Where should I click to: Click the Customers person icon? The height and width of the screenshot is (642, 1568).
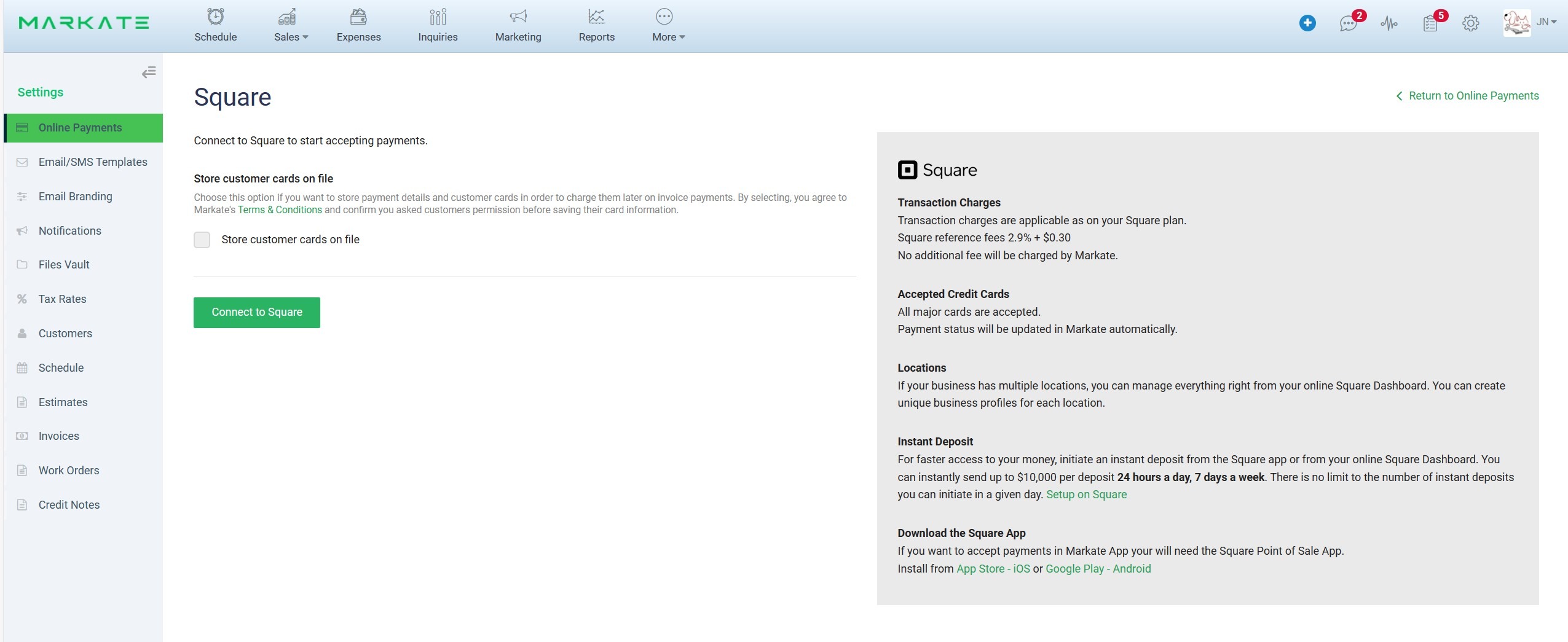[22, 334]
